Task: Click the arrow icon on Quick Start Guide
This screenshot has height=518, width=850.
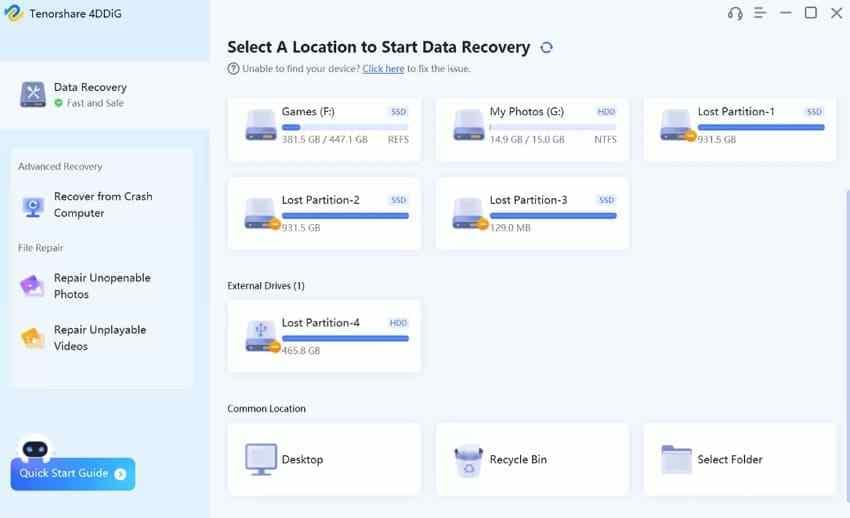Action: coord(120,474)
